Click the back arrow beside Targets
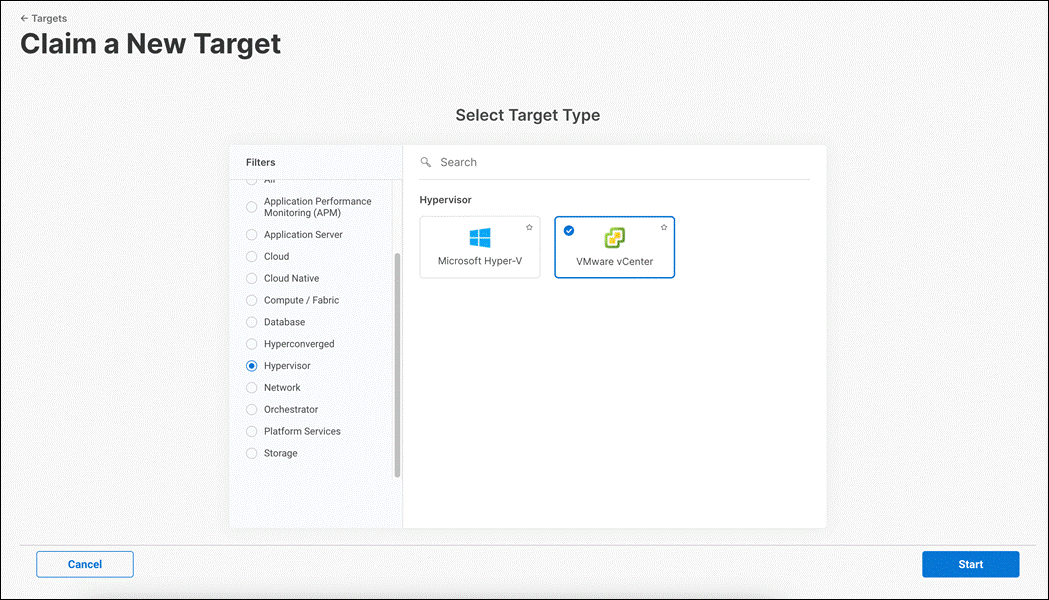 point(22,18)
